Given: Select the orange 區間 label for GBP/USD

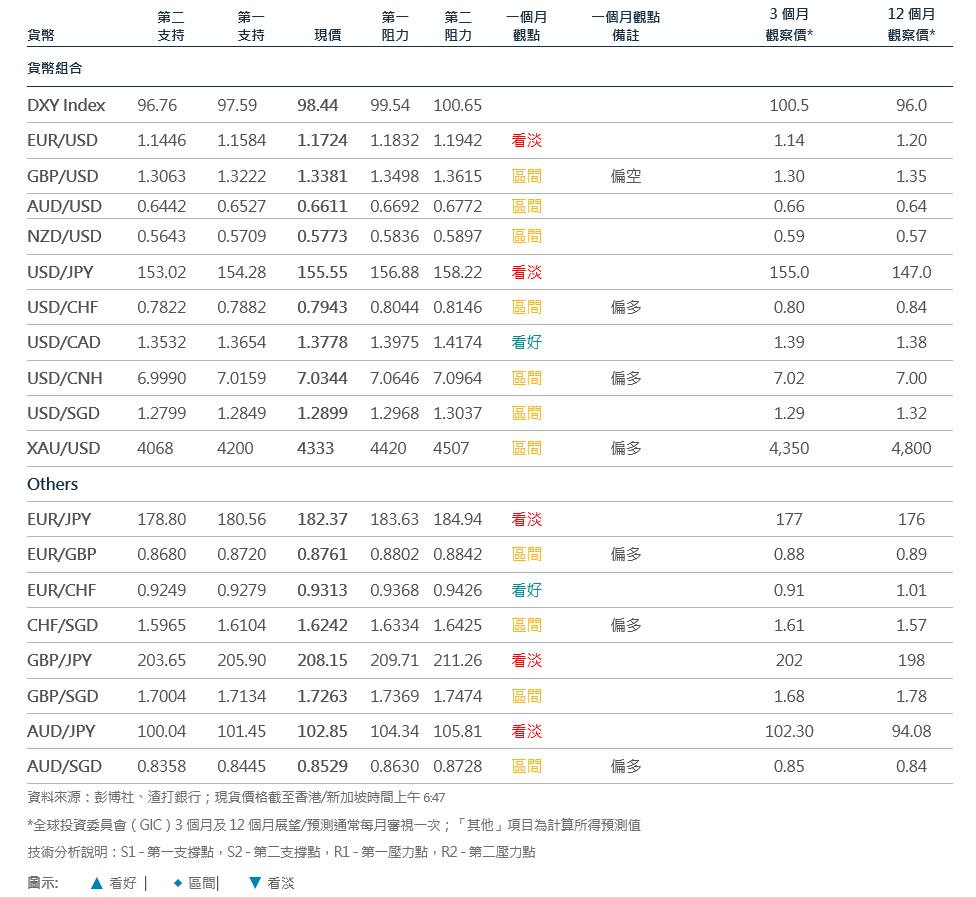Looking at the screenshot, I should (526, 177).
